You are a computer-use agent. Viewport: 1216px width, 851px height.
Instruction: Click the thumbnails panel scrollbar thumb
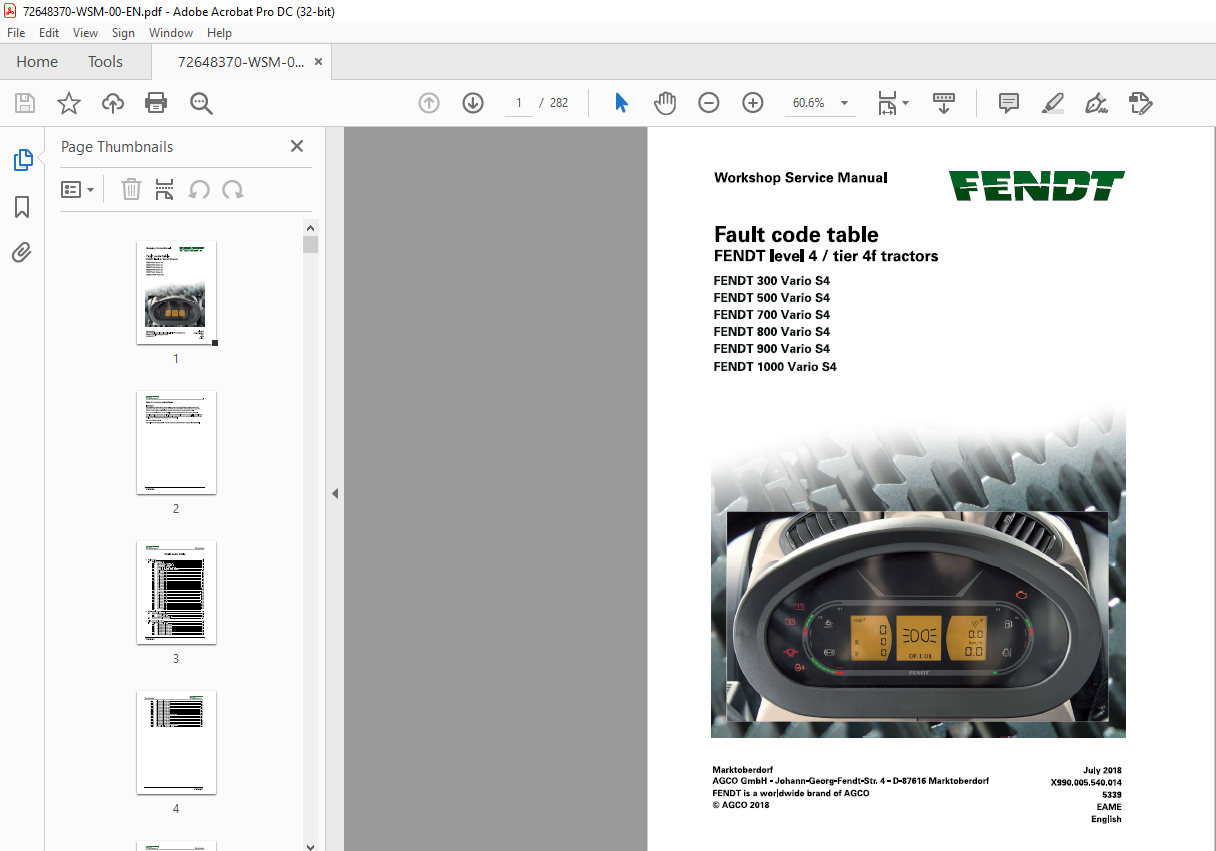[x=310, y=245]
